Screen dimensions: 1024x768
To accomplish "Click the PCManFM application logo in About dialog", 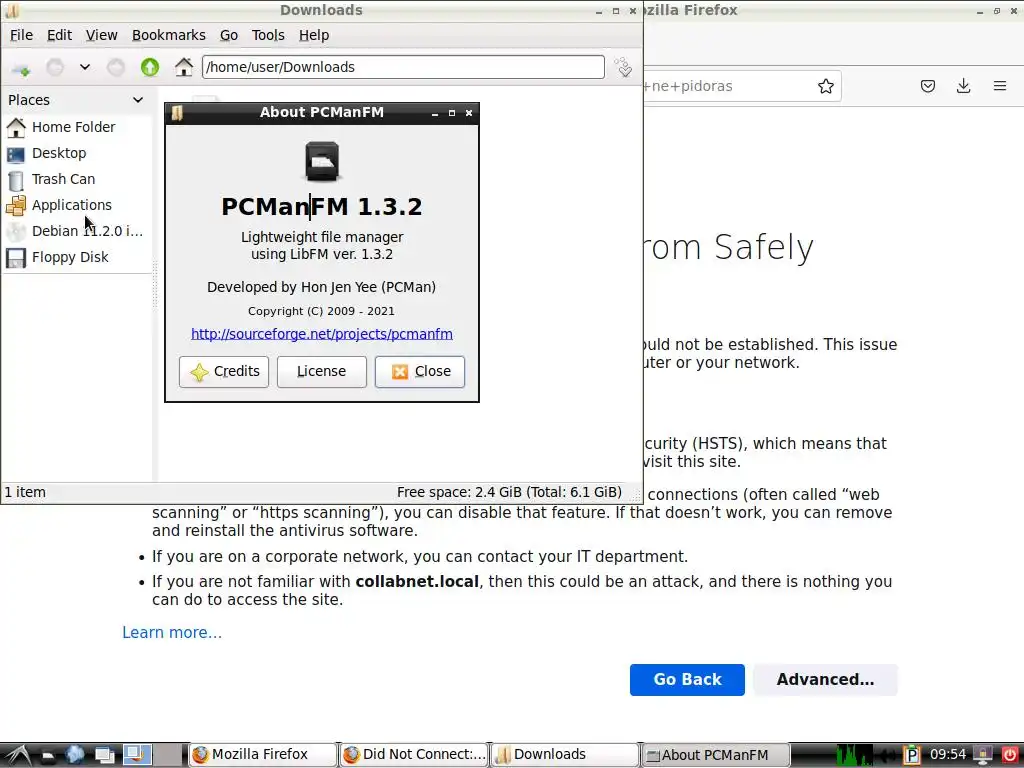I will point(322,161).
